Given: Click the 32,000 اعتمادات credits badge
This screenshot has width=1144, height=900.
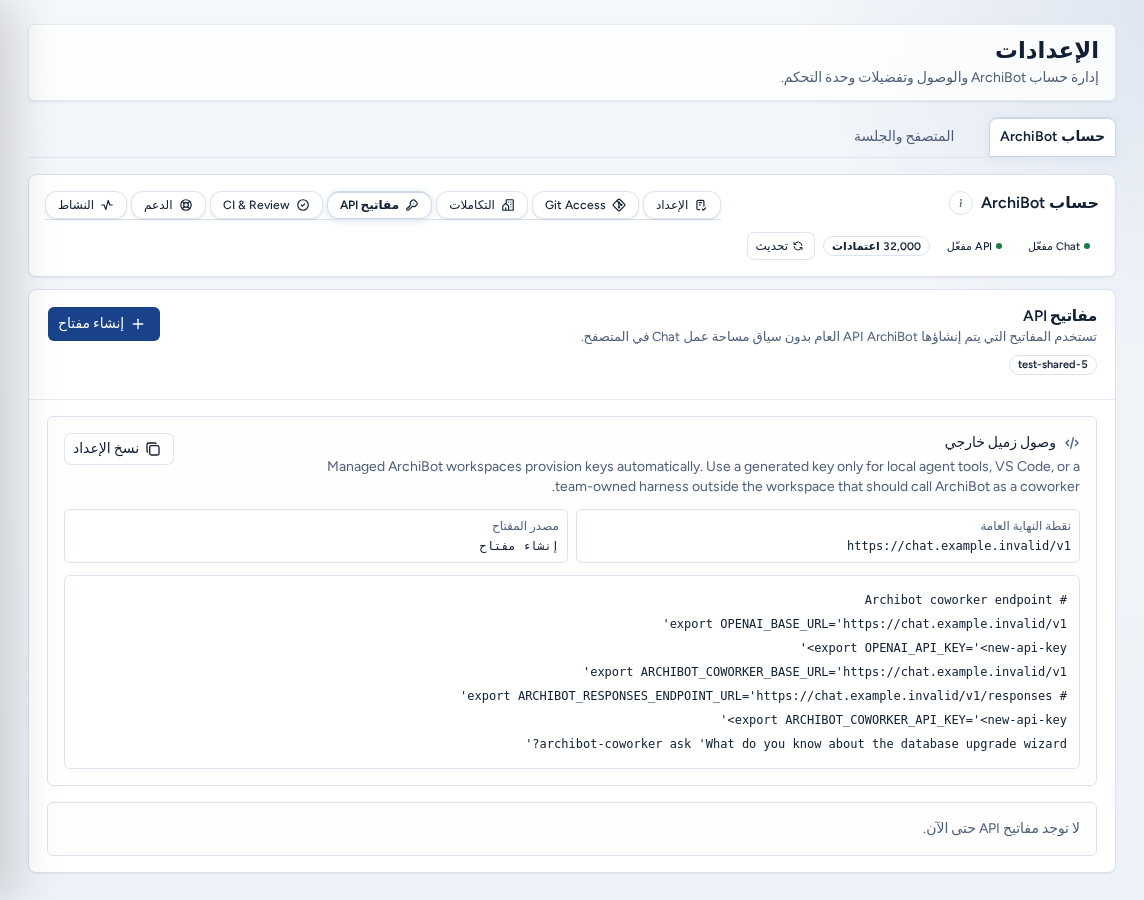Looking at the screenshot, I should click(876, 247).
